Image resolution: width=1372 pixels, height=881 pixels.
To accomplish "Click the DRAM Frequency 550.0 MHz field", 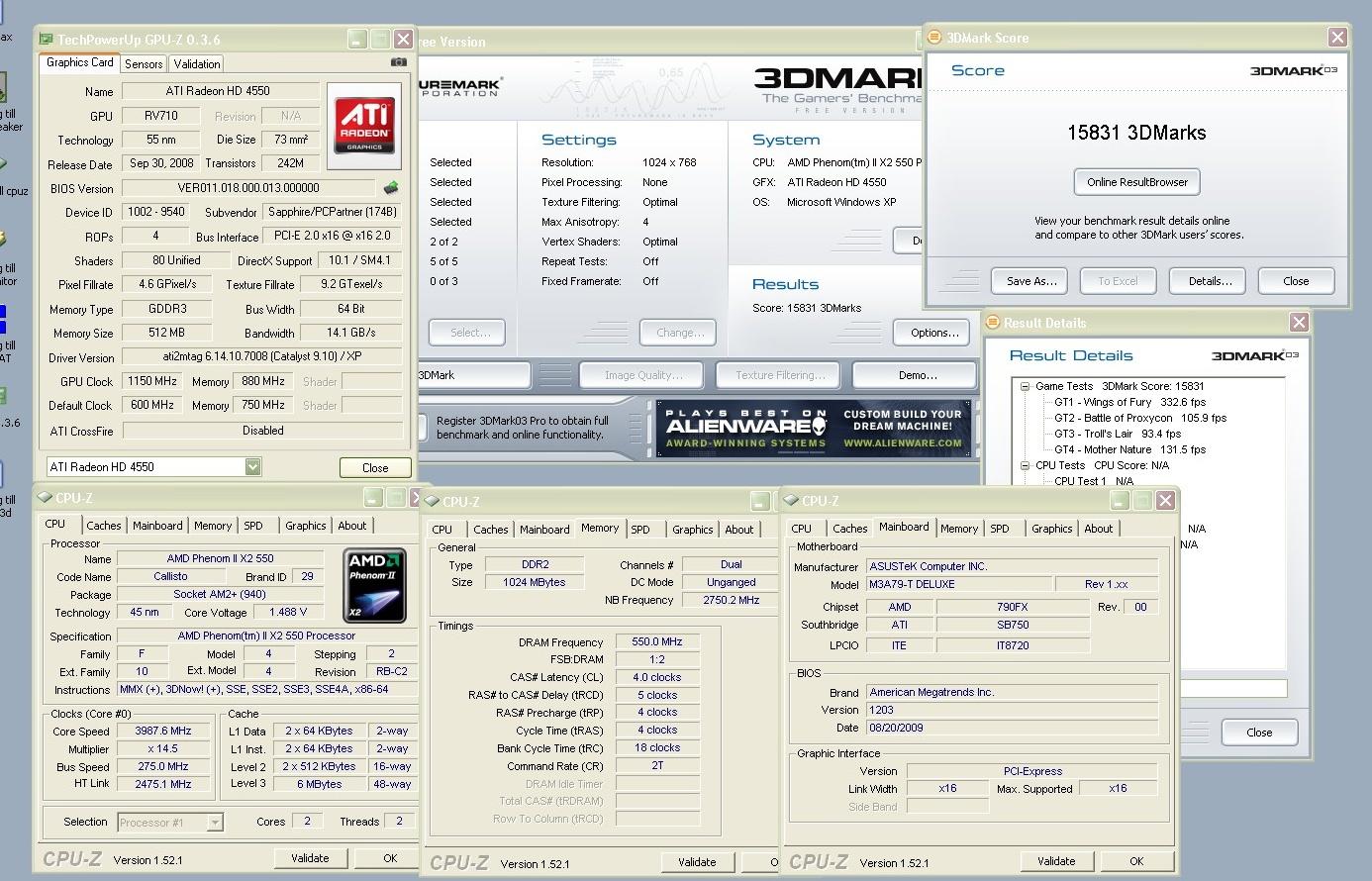I will coord(657,641).
